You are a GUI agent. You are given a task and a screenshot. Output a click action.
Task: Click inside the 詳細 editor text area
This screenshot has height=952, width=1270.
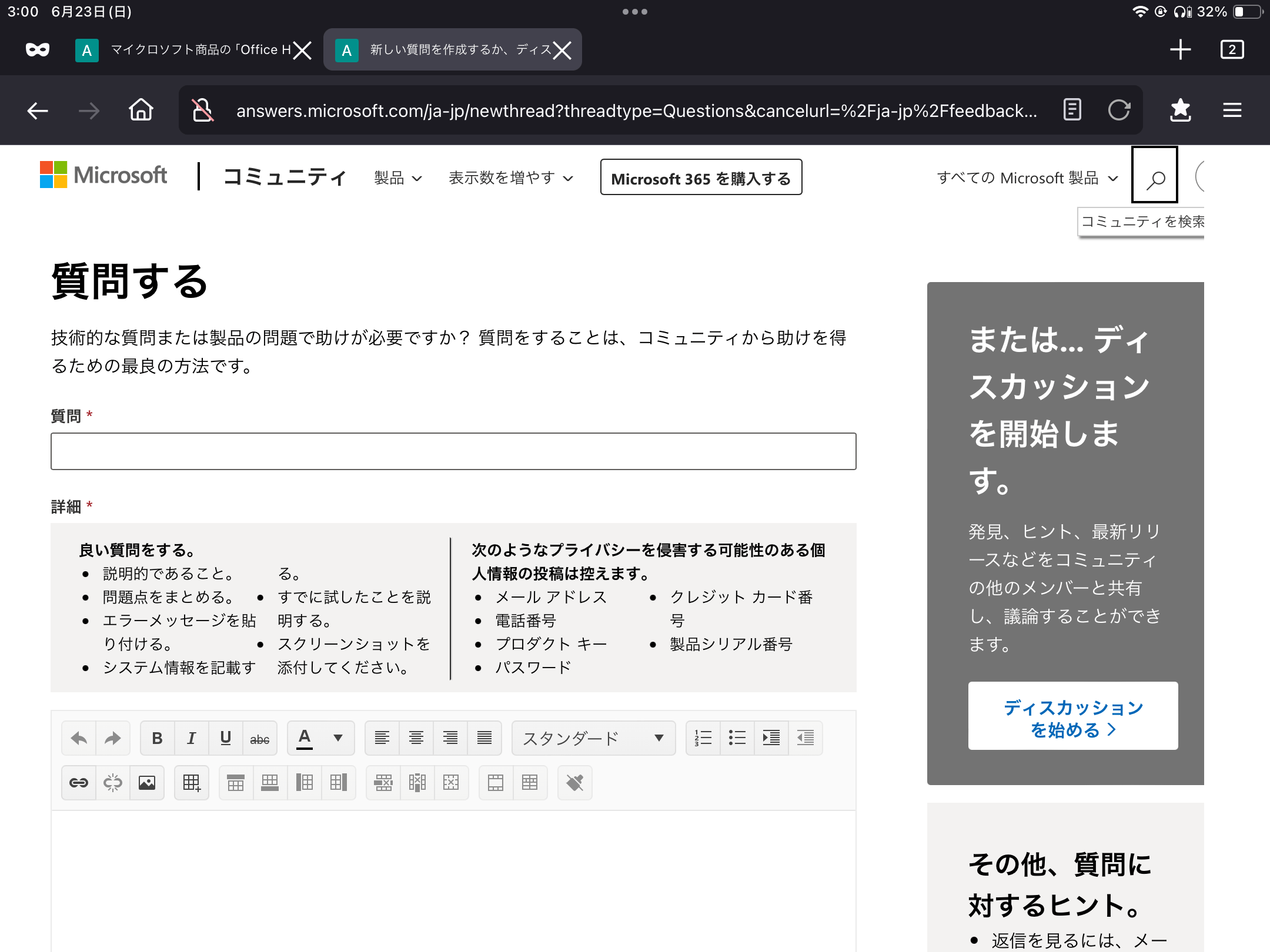[x=453, y=881]
